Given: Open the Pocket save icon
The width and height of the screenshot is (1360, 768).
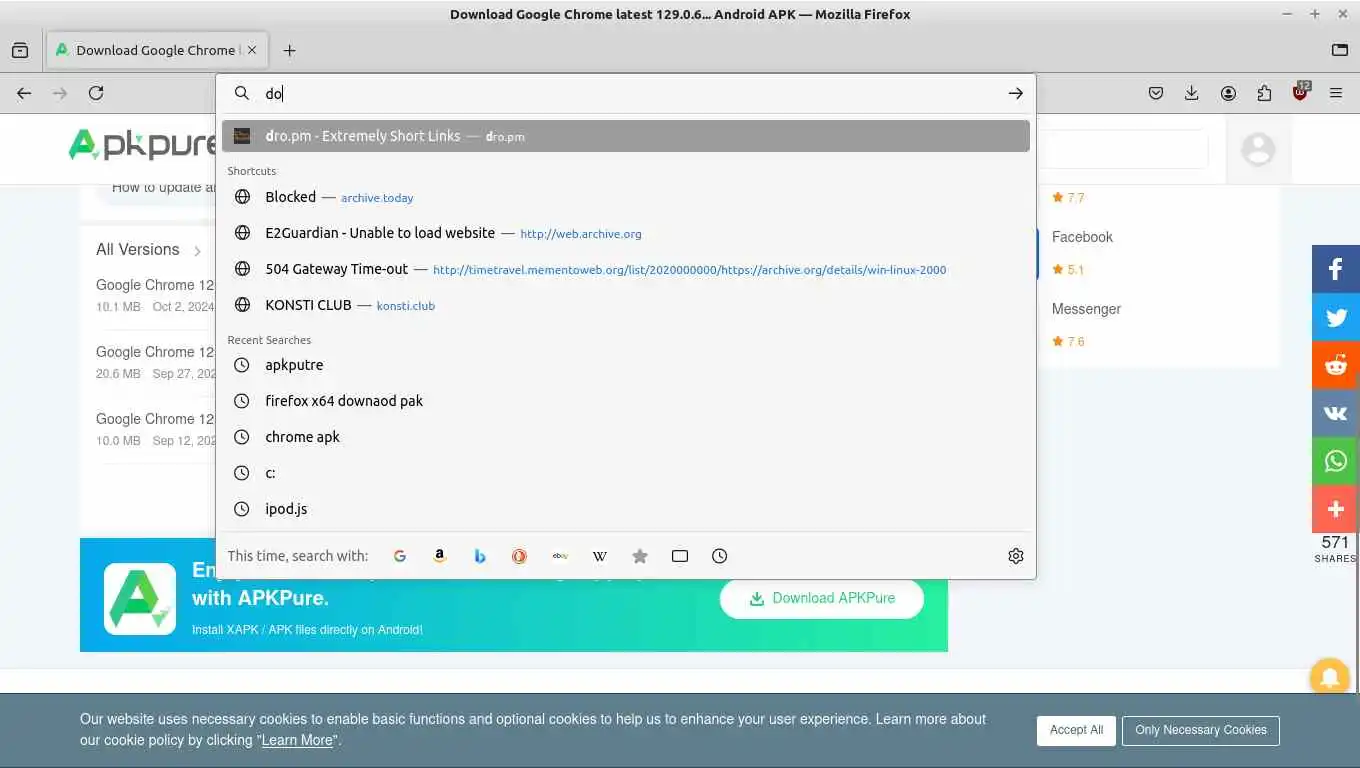Looking at the screenshot, I should tap(1156, 93).
